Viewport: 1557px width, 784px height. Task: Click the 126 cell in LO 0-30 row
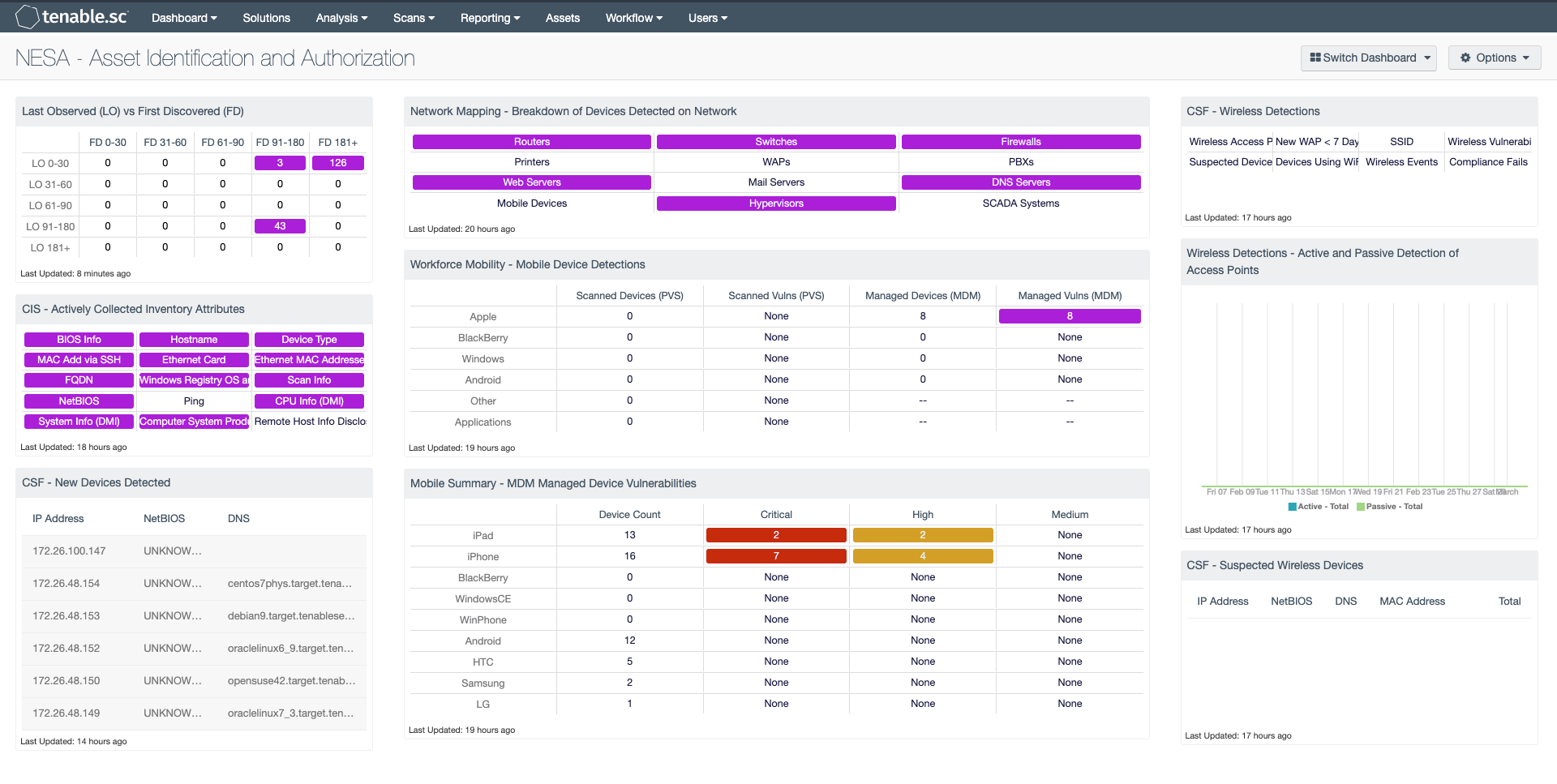[x=338, y=163]
